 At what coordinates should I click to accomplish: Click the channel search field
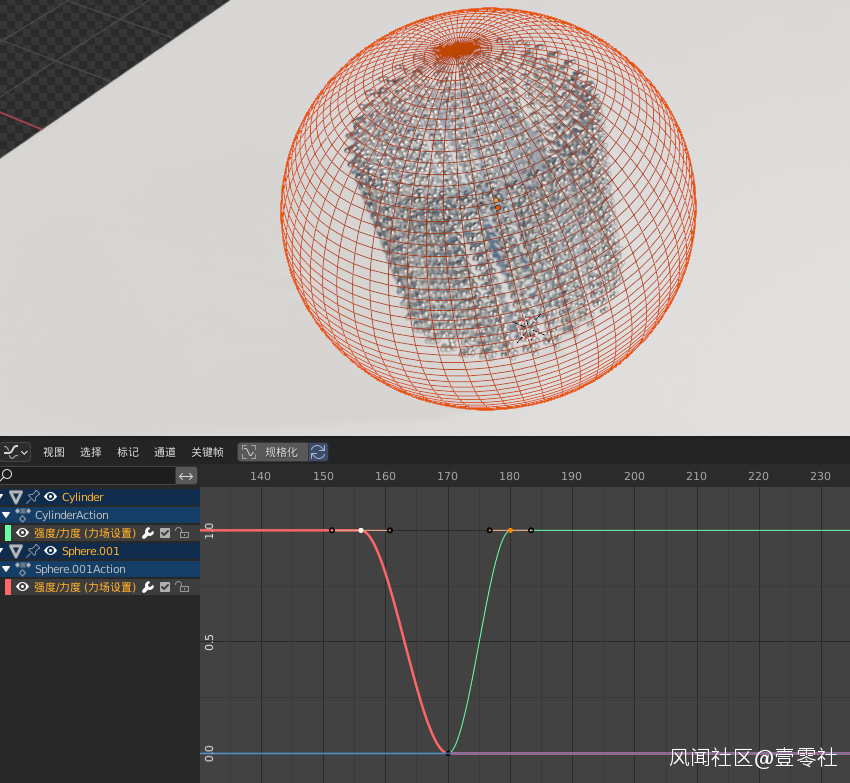pyautogui.click(x=90, y=476)
